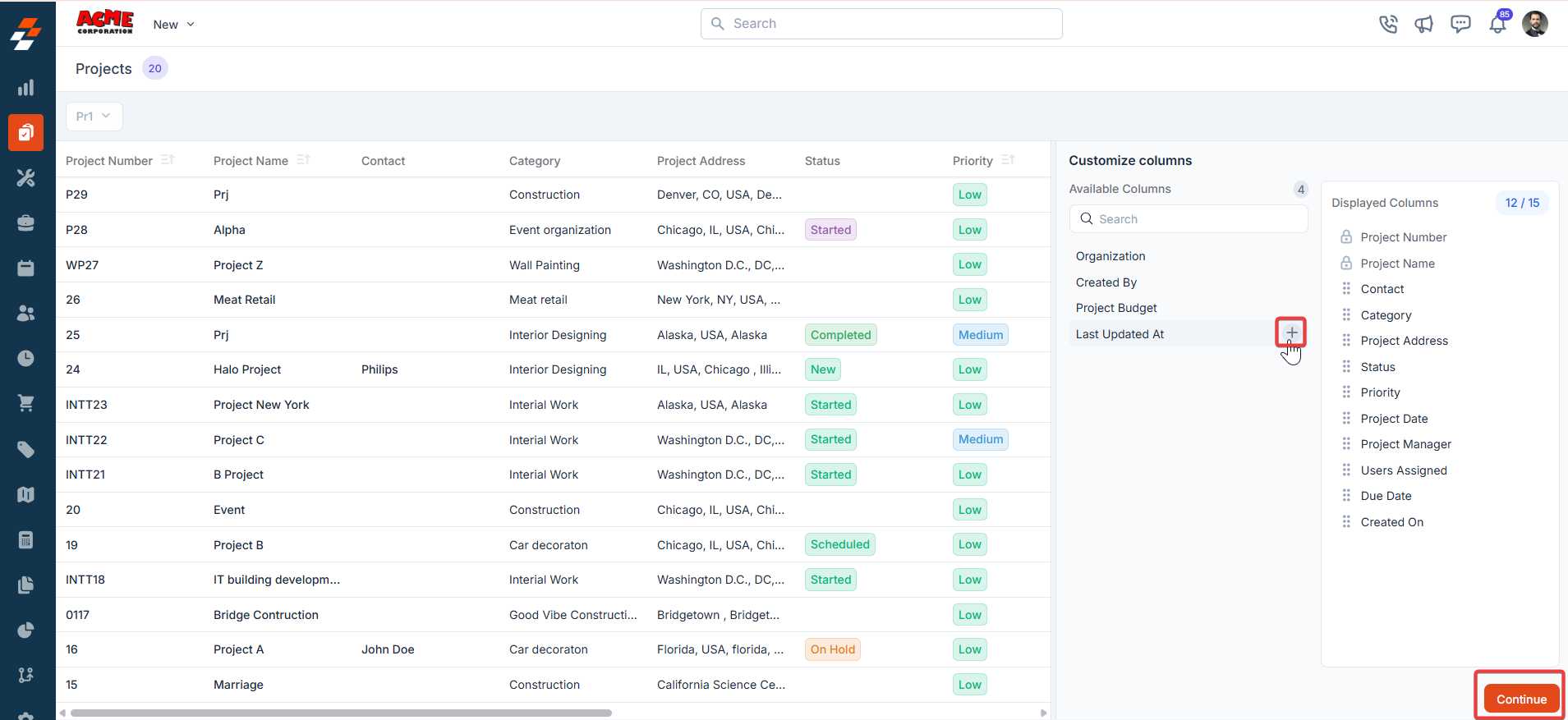Open the calendar sidebar icon
The height and width of the screenshot is (720, 1568).
pos(26,268)
